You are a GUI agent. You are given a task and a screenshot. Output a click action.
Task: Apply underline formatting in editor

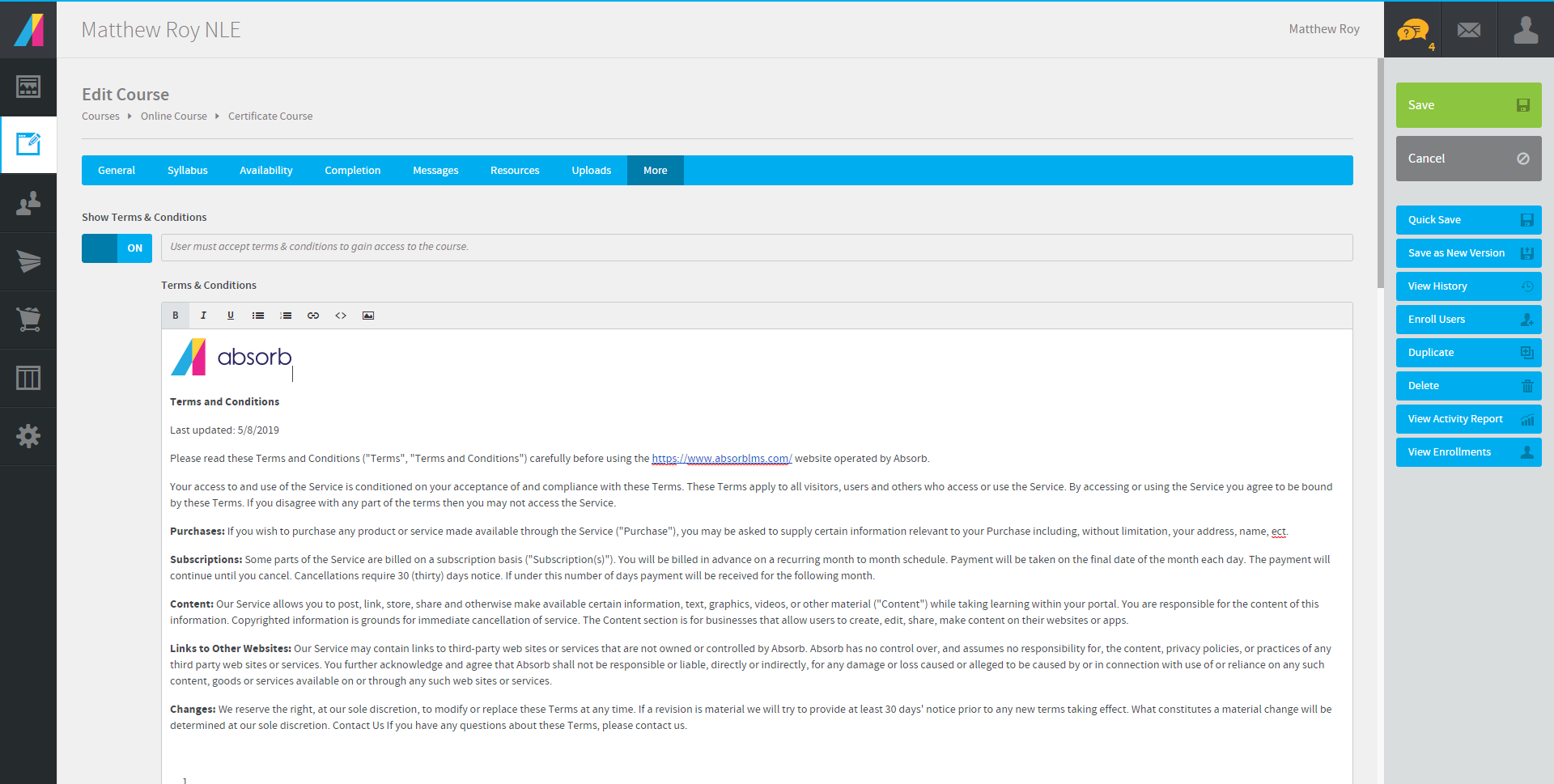tap(231, 316)
